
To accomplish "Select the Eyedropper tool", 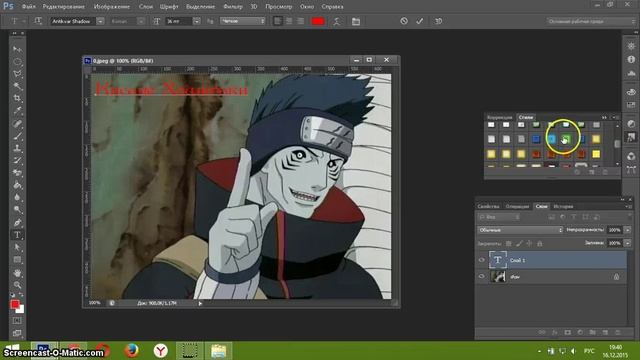I will click(17, 111).
